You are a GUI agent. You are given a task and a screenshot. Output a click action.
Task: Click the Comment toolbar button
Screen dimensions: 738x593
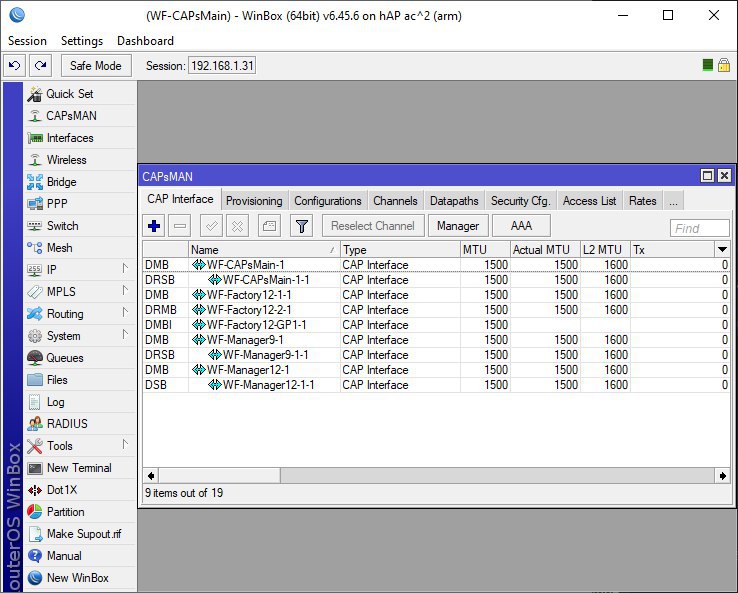(269, 226)
